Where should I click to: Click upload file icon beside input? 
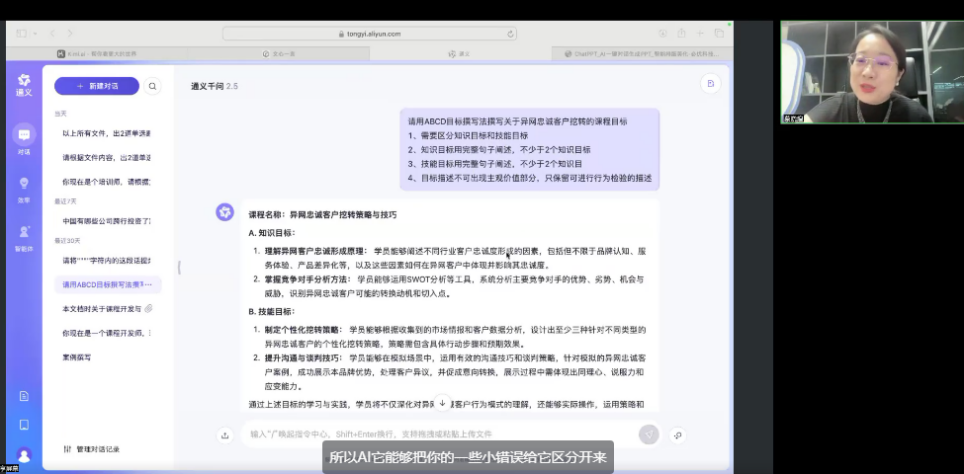click(x=225, y=435)
